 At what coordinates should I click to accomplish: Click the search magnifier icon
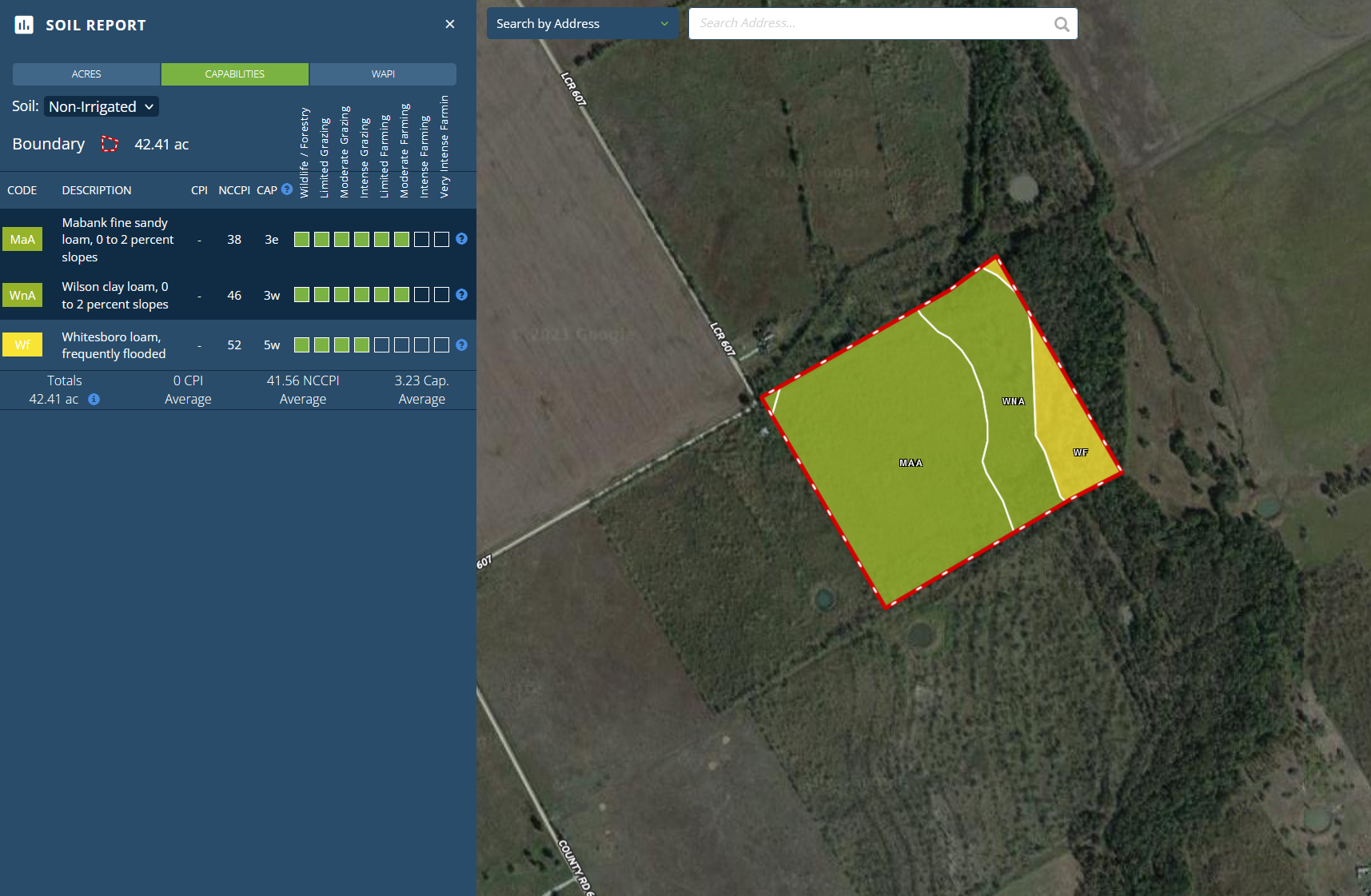[x=1061, y=24]
